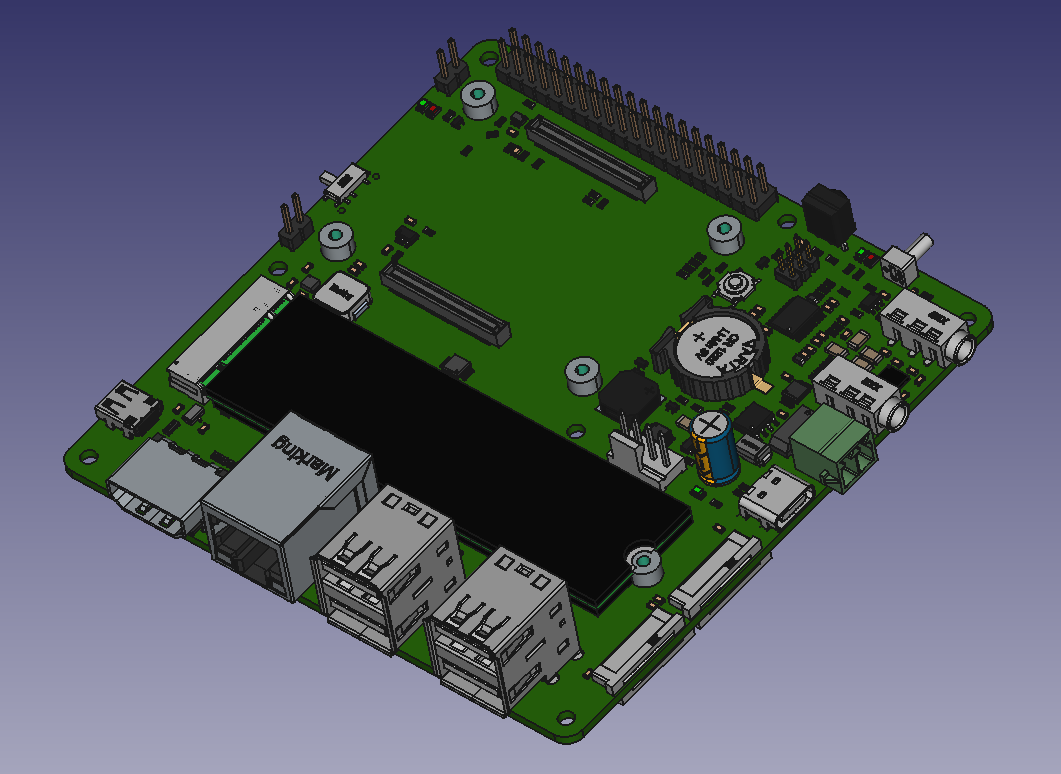Select the white 2-pin connector beside the capacitor
The width and height of the screenshot is (1061, 774).
[645, 452]
